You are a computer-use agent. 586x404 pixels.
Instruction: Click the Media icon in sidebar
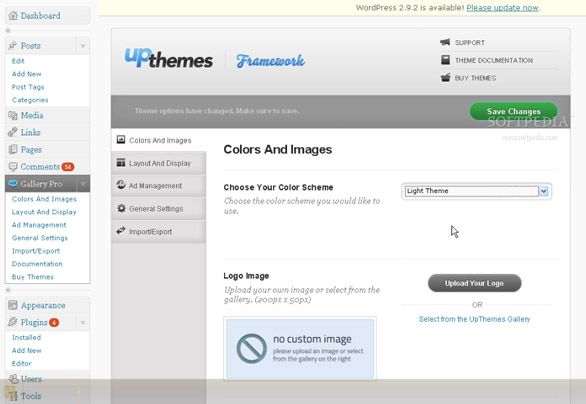(13, 115)
